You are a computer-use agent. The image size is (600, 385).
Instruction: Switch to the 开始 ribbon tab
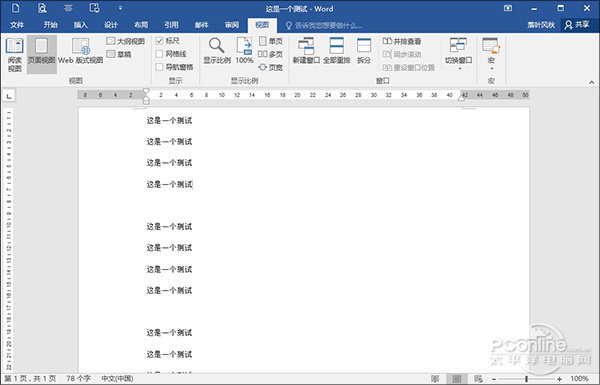(x=50, y=25)
